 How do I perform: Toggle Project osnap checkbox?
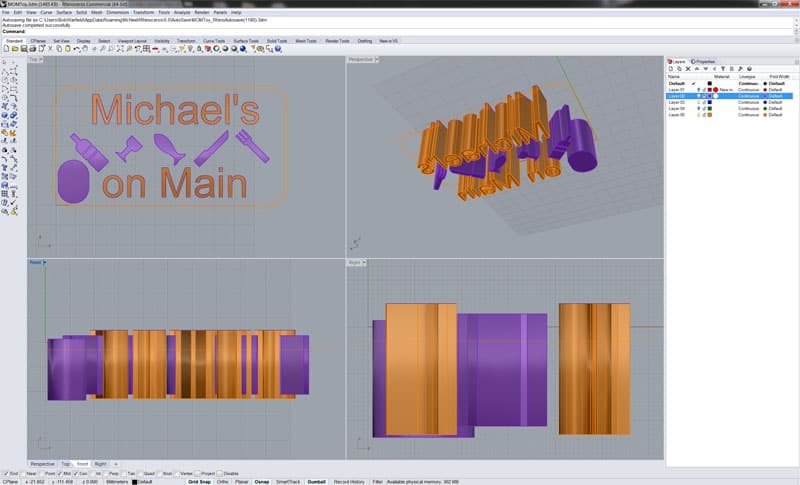click(x=197, y=474)
